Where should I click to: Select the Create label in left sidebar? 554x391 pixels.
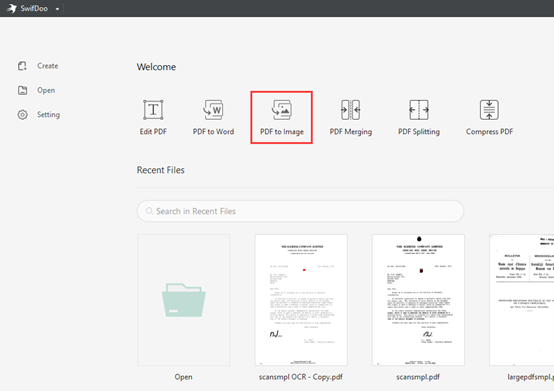pyautogui.click(x=48, y=66)
